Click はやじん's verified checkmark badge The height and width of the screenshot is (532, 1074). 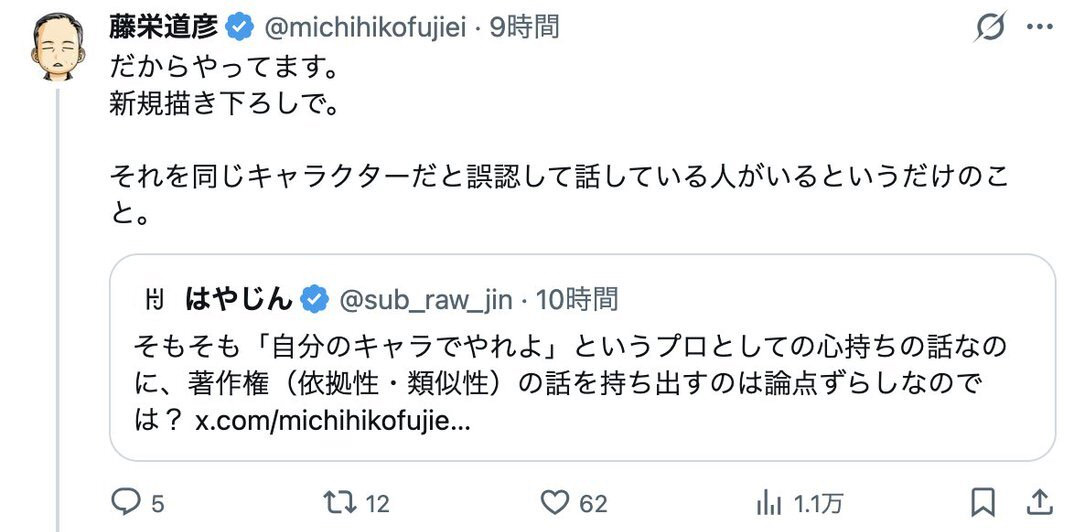coord(314,298)
